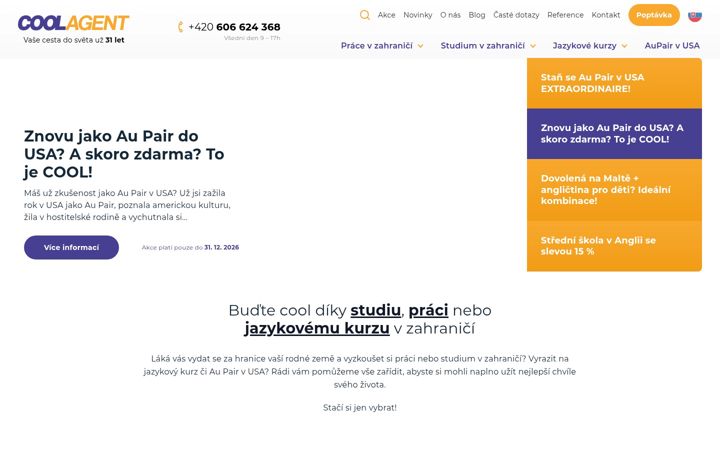Open the O nás page
Image resolution: width=720 pixels, height=450 pixels.
coord(450,15)
